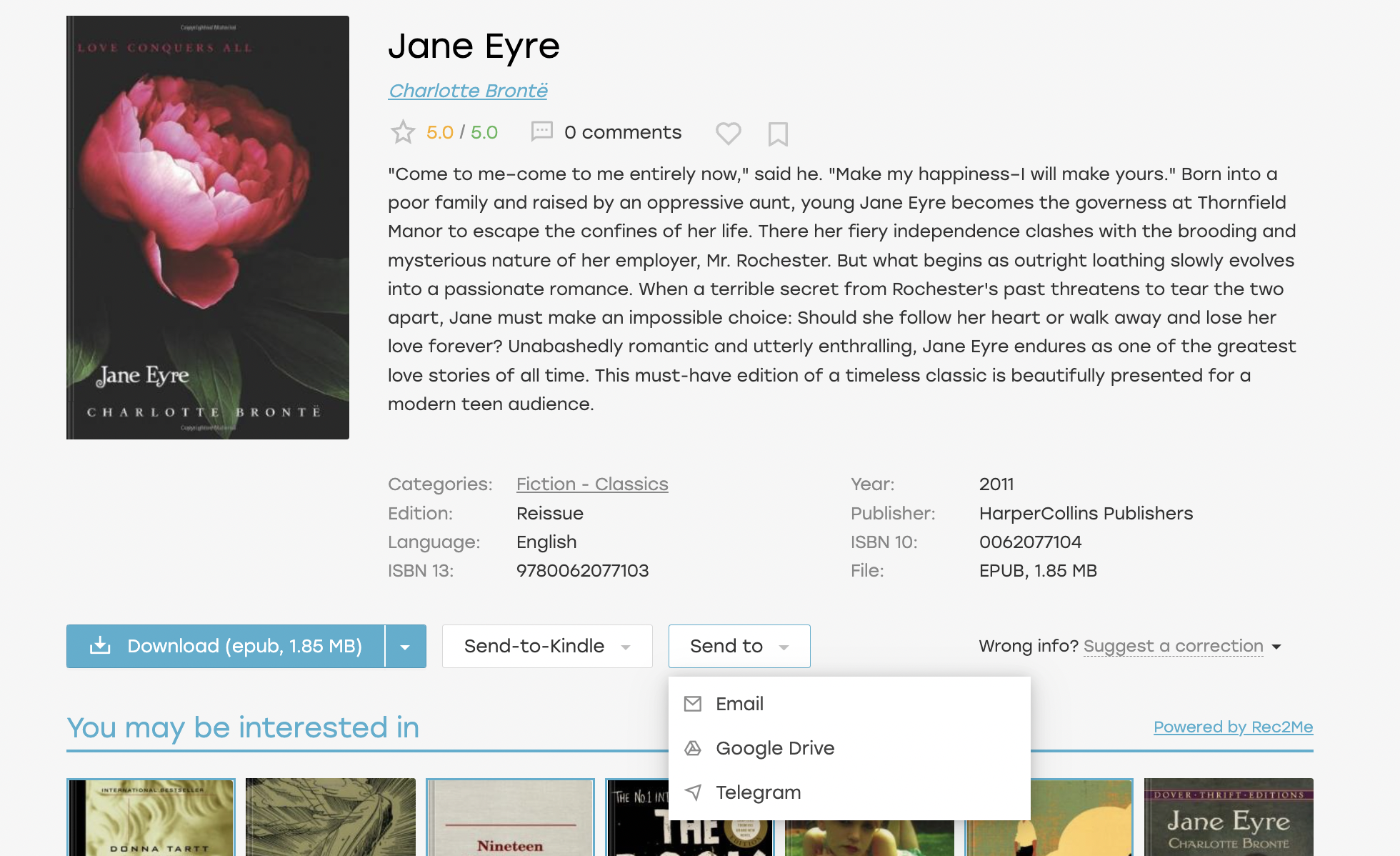Click the download tray icon
Image resolution: width=1400 pixels, height=856 pixels.
(x=100, y=646)
